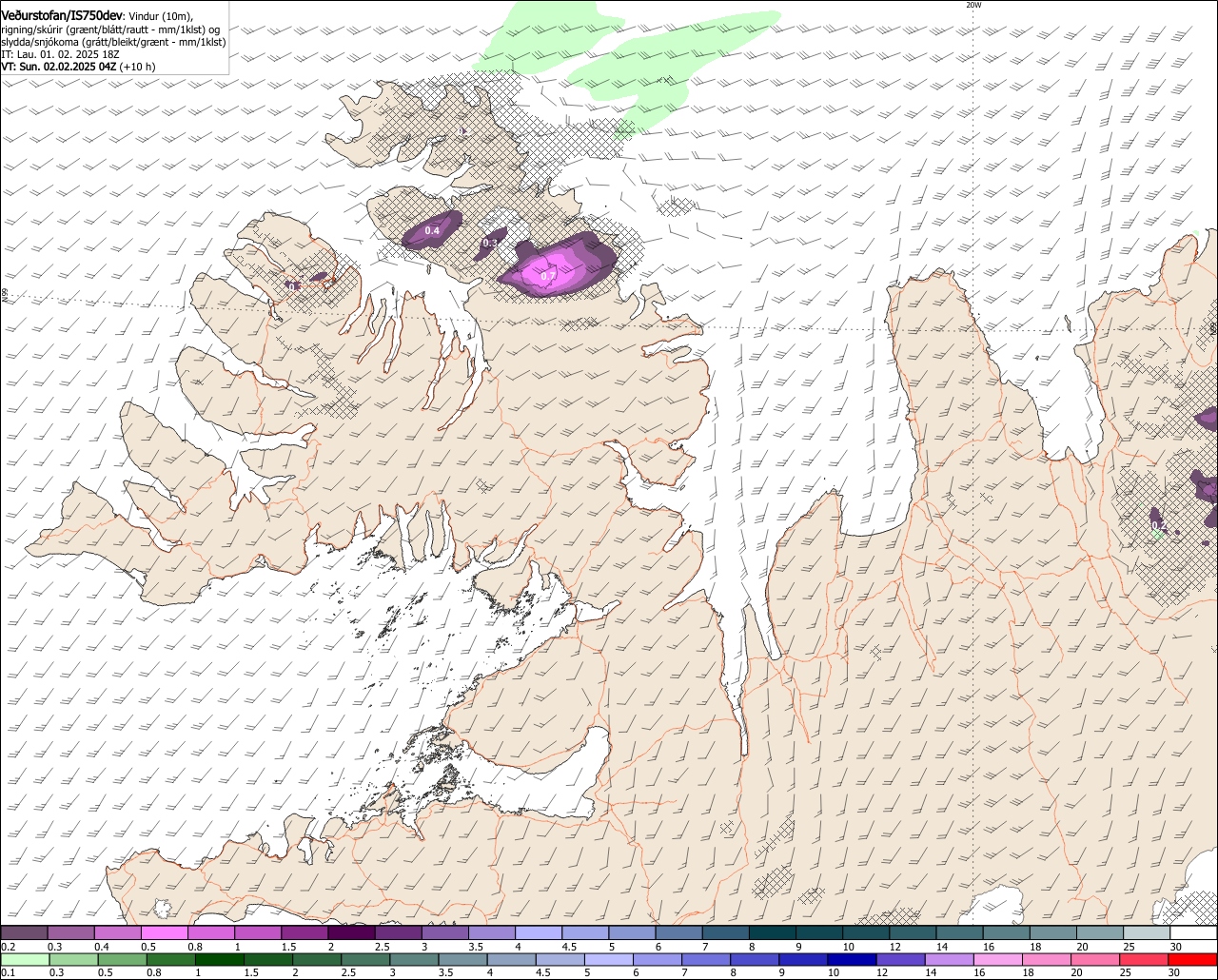Select the dark green bottom-row swatch above 1
Viewport: 1218px width, 980px height.
click(220, 960)
